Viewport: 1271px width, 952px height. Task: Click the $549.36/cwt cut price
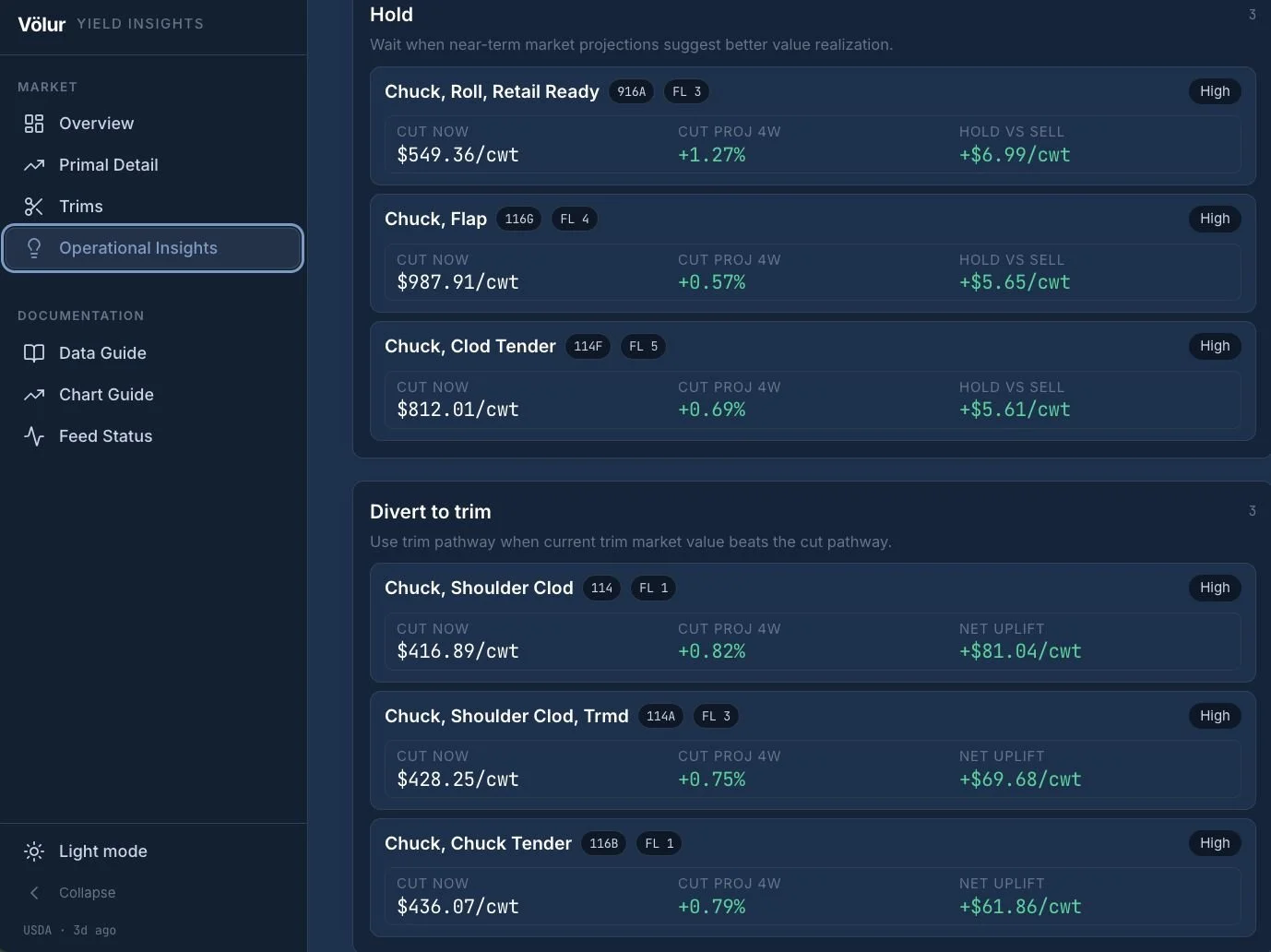click(x=457, y=155)
